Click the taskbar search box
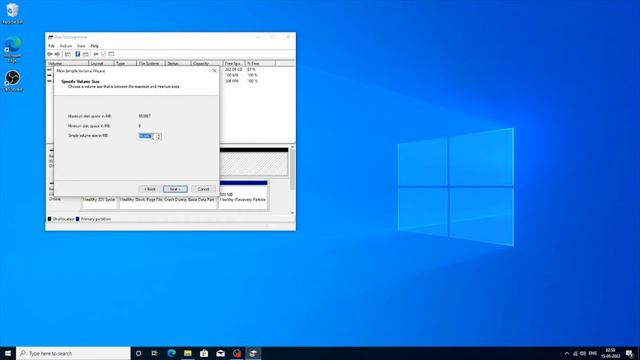640x360 pixels. [73, 353]
